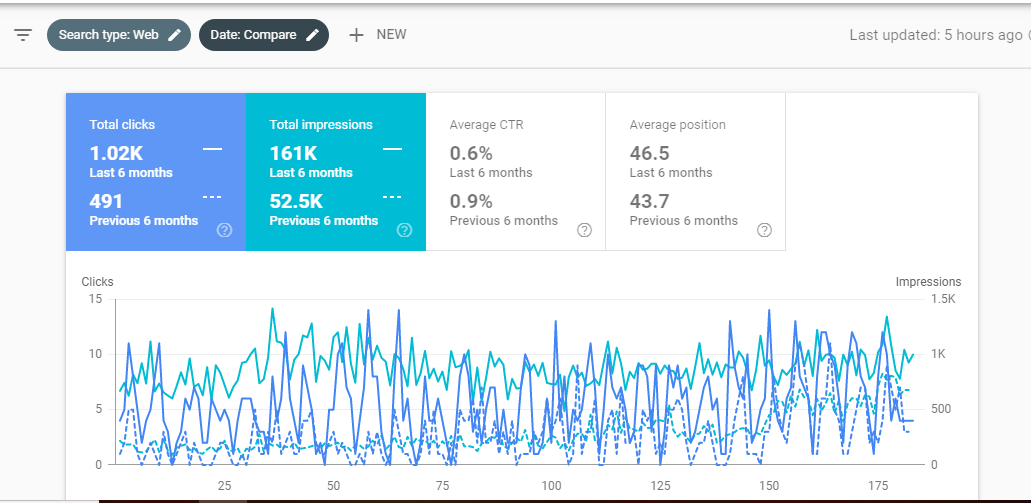Screen dimensions: 1031x503
Task: Click the filter lines icon
Action: pyautogui.click(x=23, y=35)
